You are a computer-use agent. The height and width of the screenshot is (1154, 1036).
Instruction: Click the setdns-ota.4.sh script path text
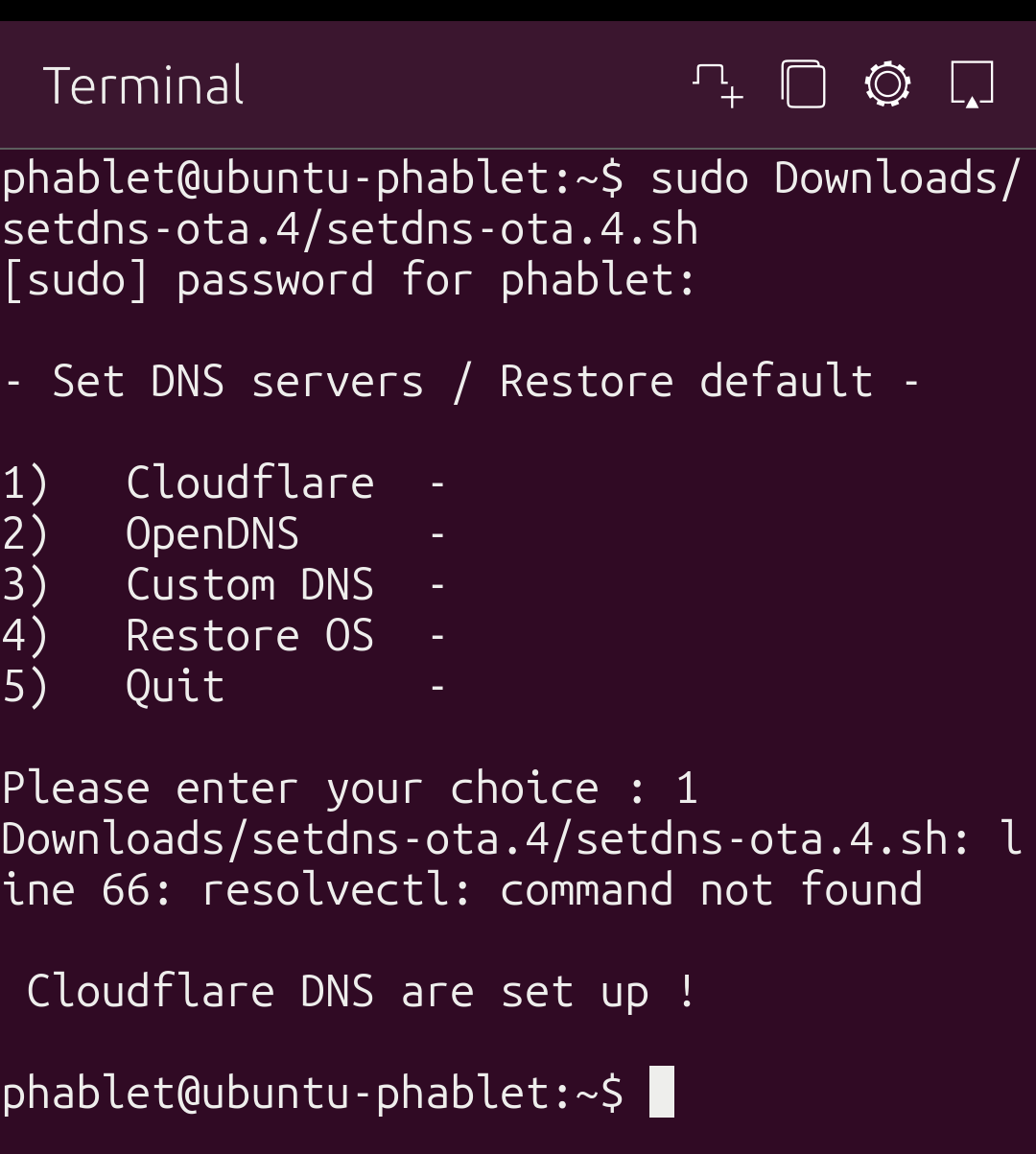(x=345, y=228)
